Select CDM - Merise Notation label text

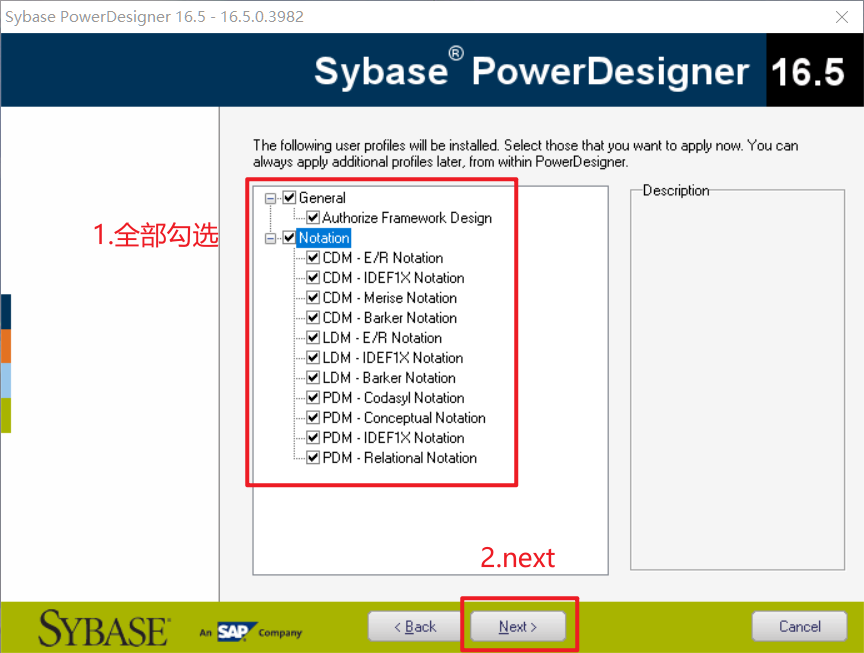coord(390,298)
